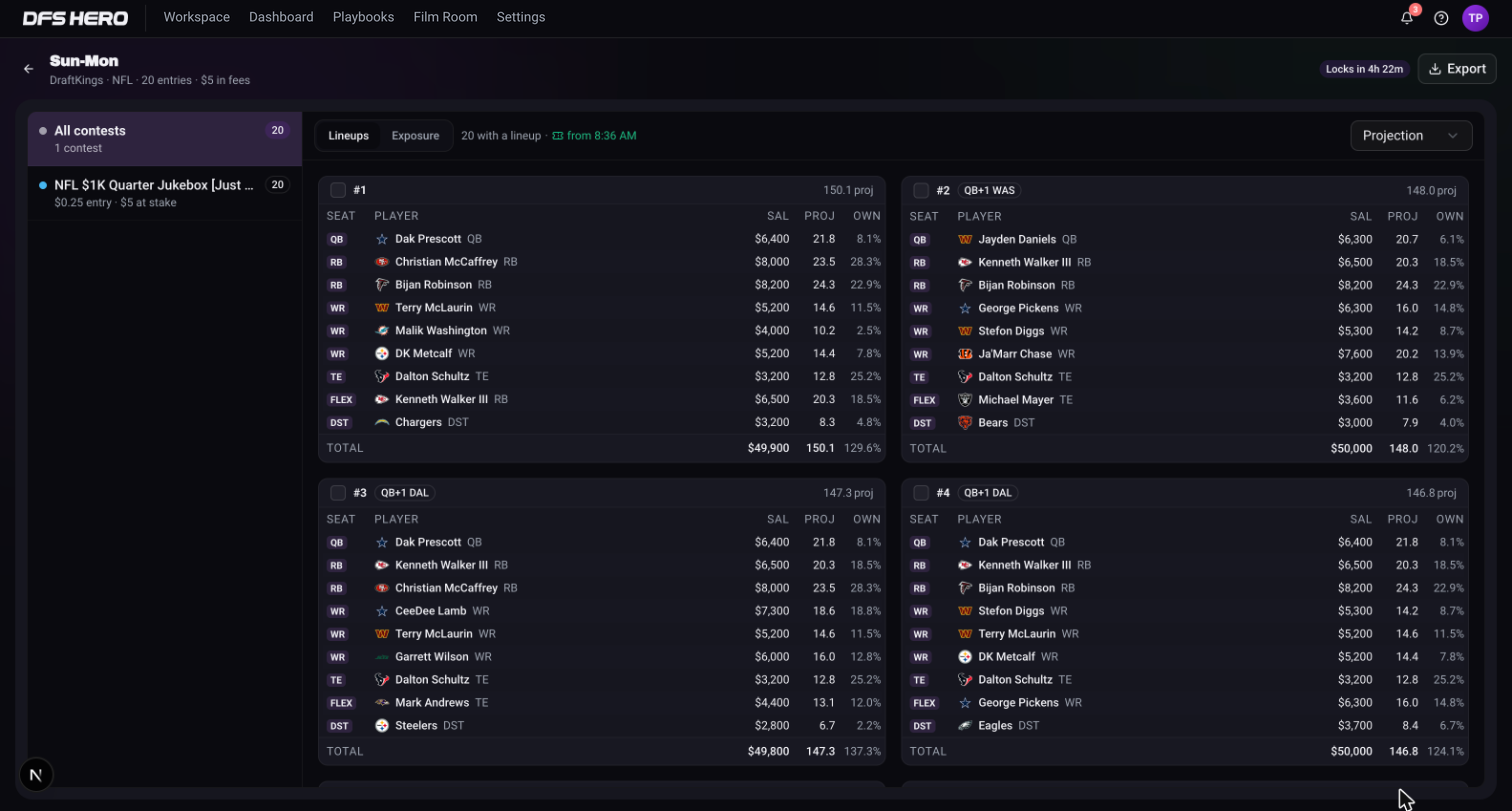Screen dimensions: 1512x811
Task: Click the QB+1 DAL tag on lineup #3
Action: (405, 493)
